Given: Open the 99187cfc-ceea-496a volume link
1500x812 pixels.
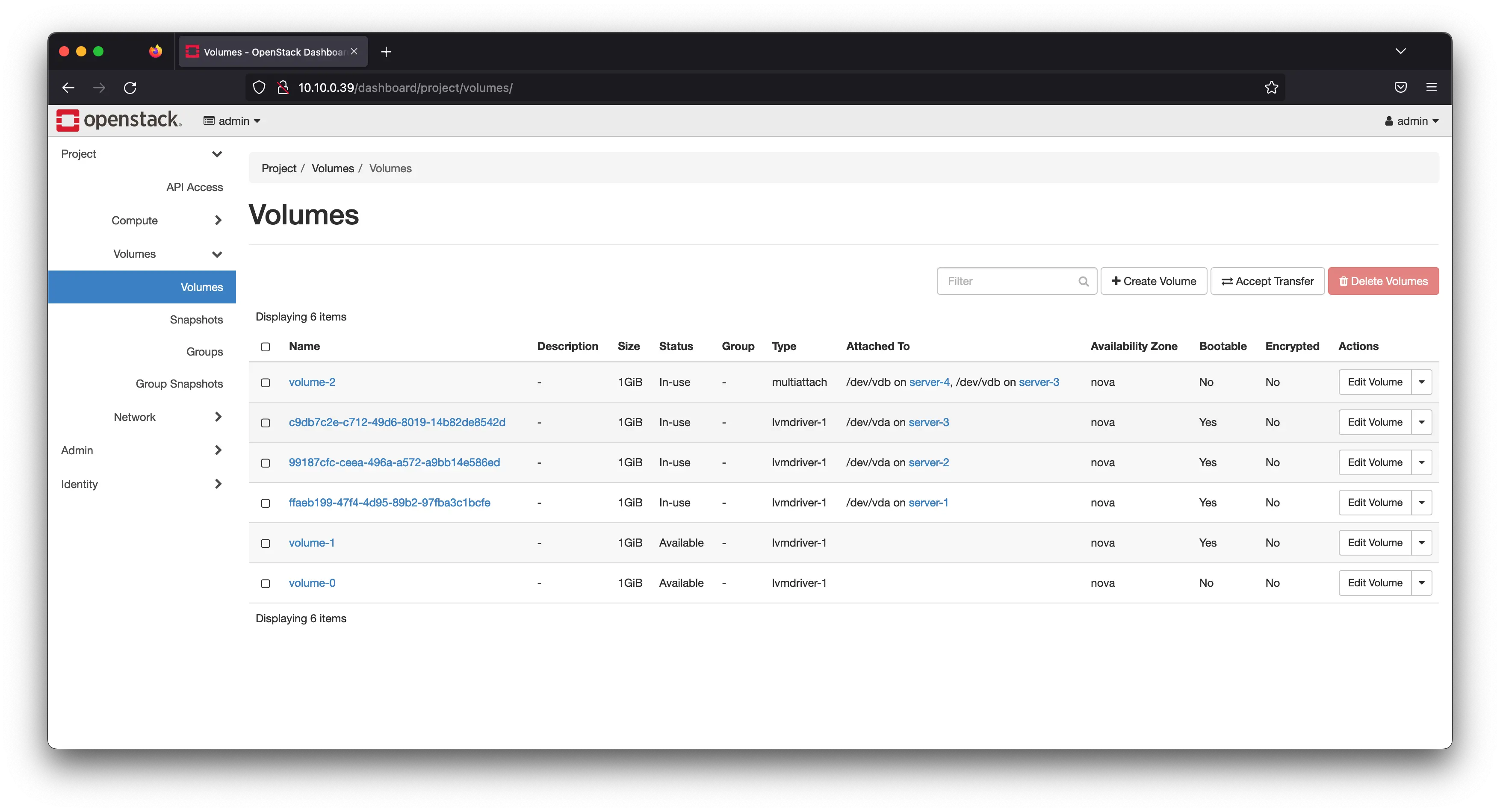Looking at the screenshot, I should tap(394, 462).
